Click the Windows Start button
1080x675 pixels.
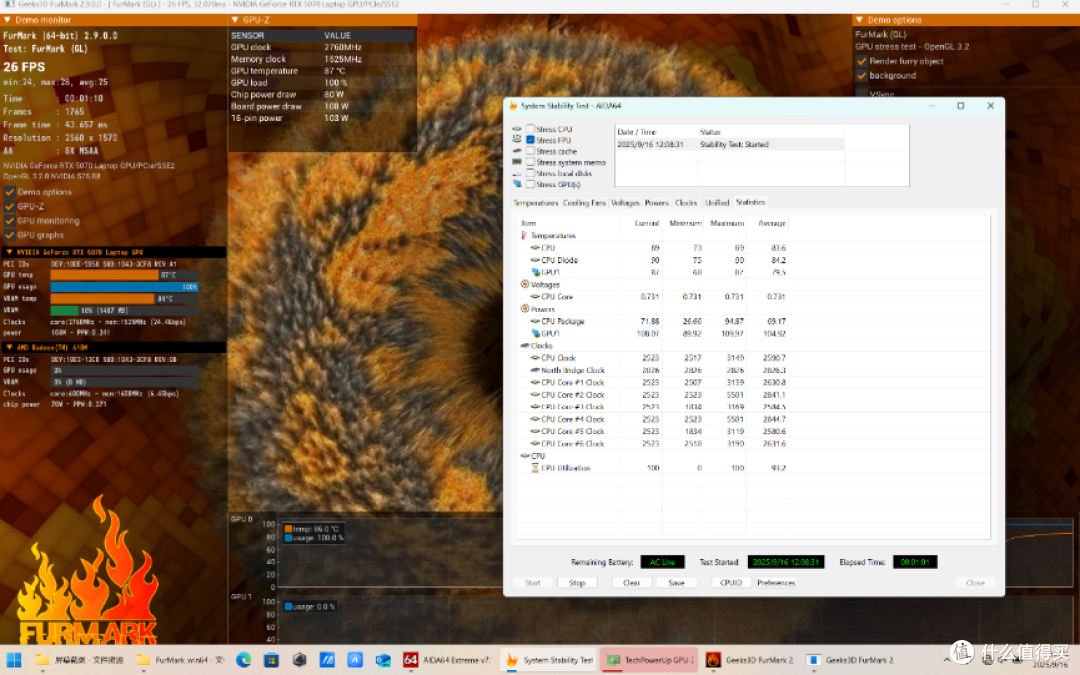14,660
